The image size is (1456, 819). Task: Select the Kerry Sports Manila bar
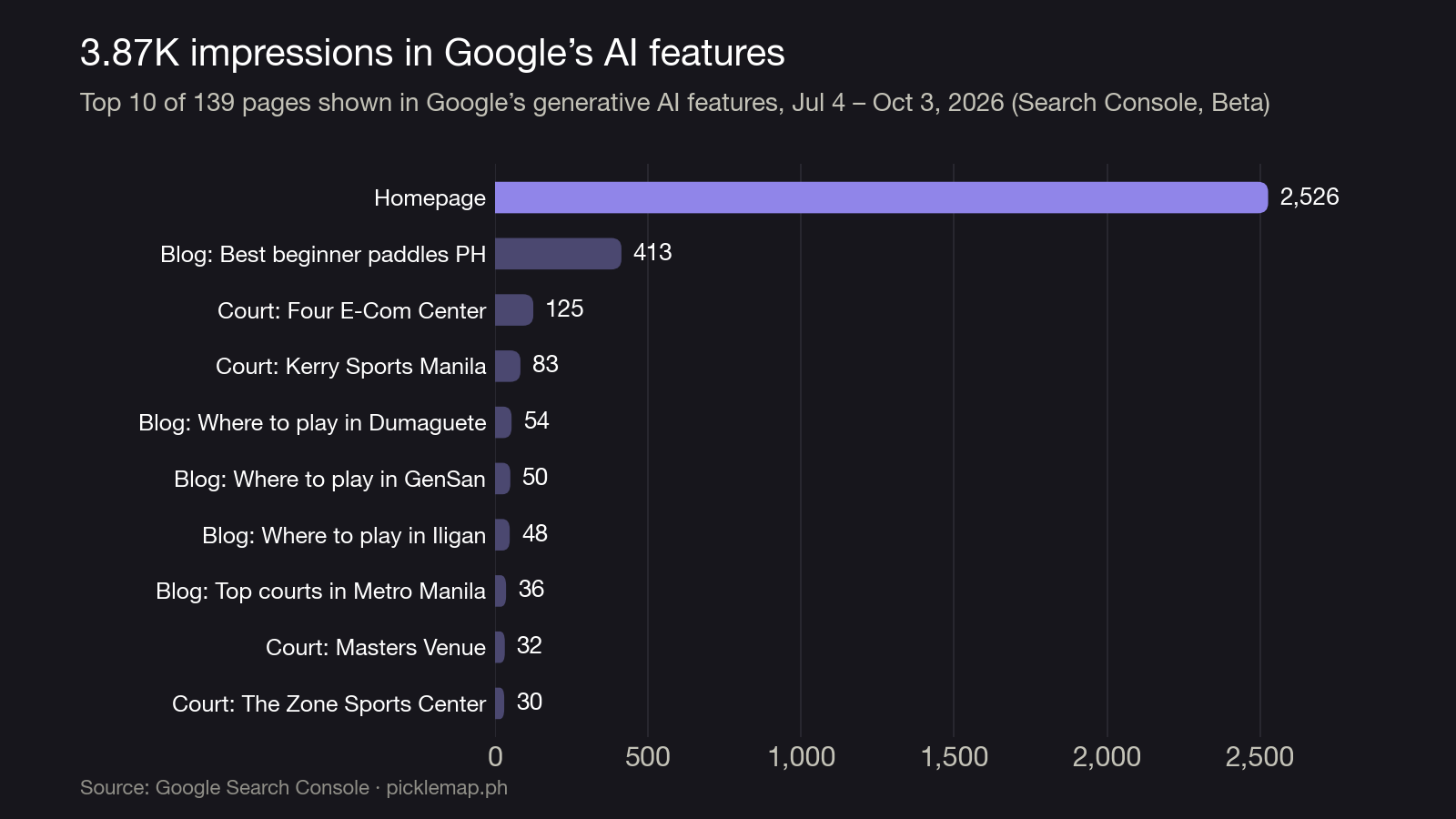pyautogui.click(x=508, y=366)
